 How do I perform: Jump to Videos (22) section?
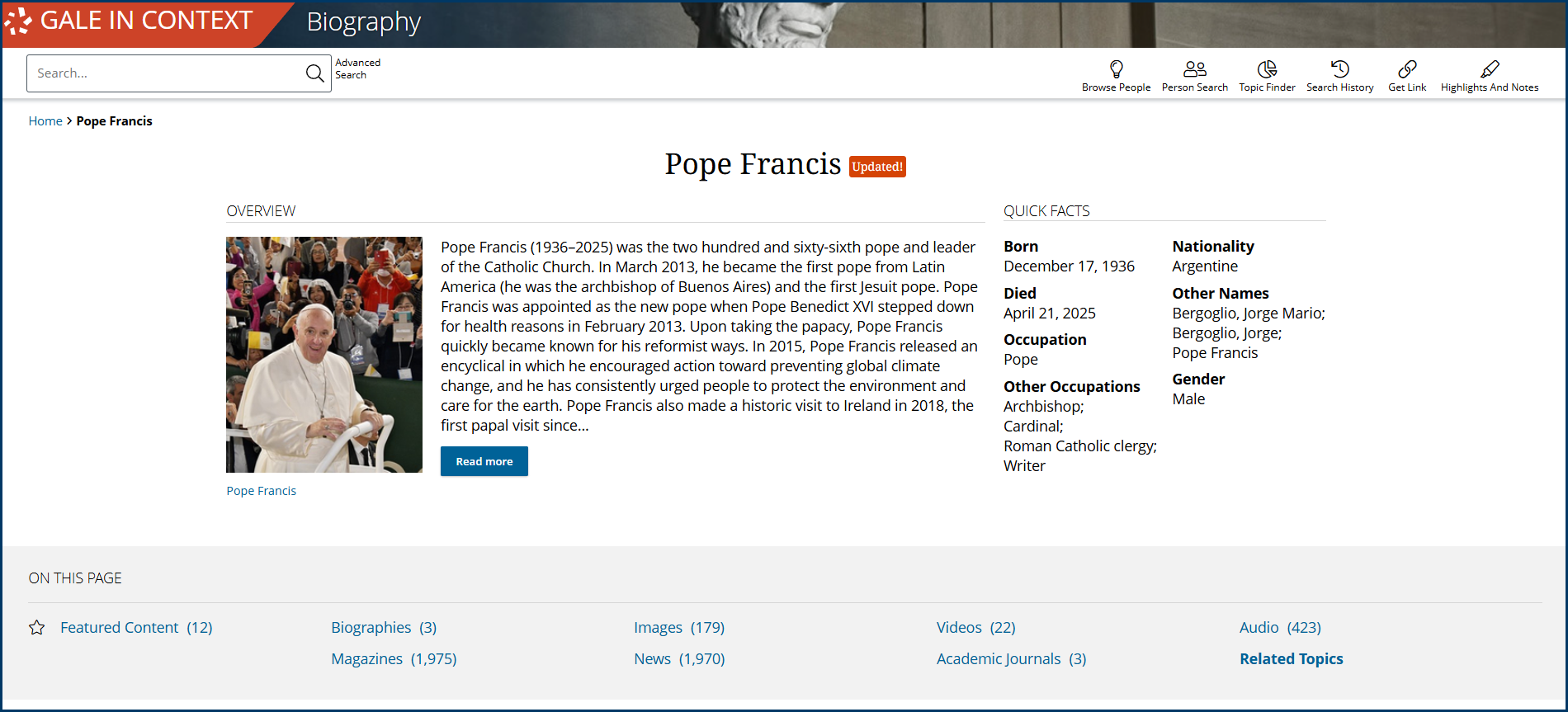975,628
